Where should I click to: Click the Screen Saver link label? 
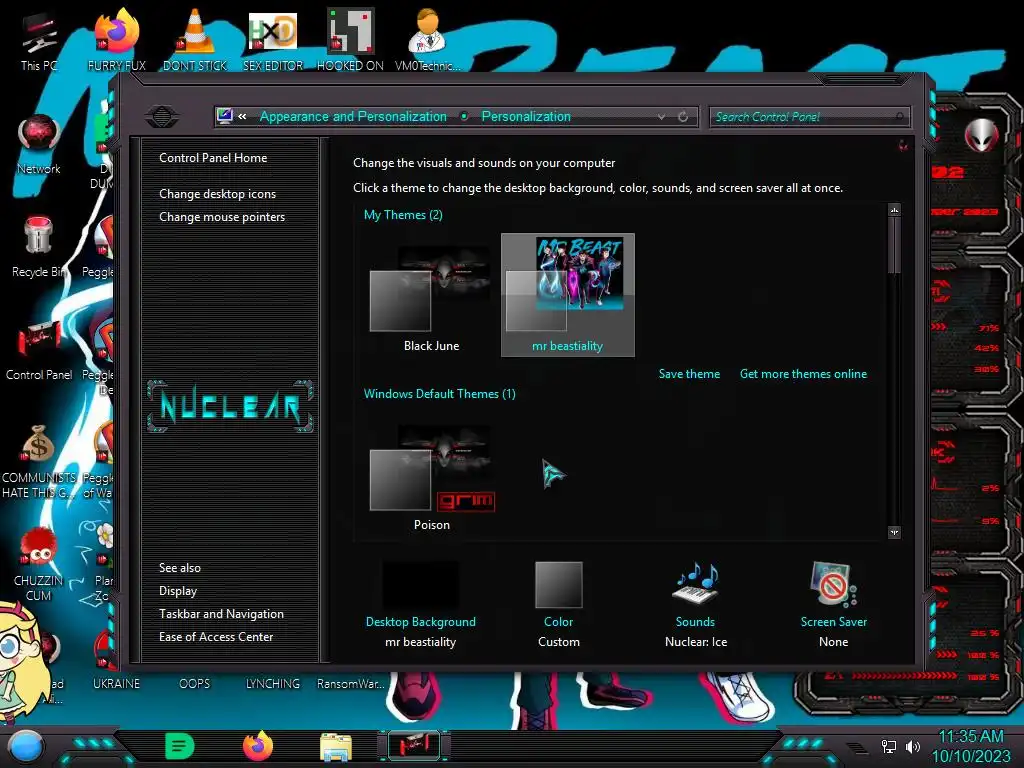coord(833,622)
